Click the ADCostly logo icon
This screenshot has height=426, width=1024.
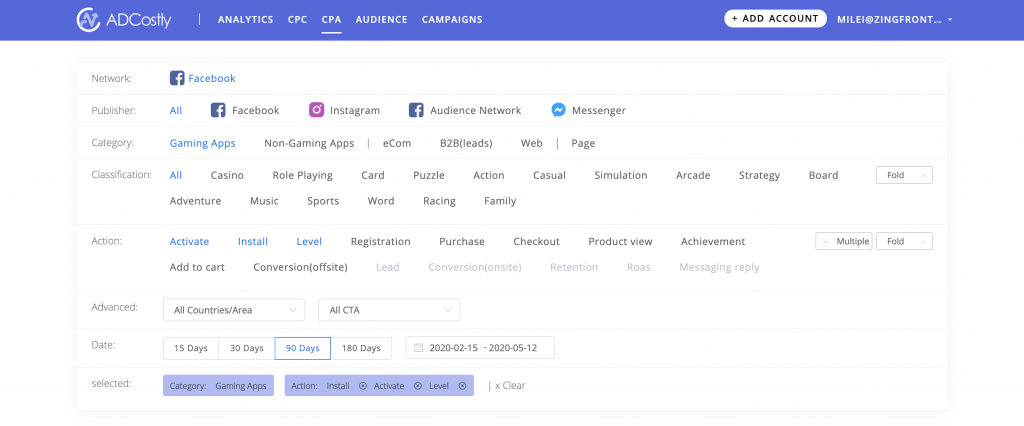[x=88, y=20]
